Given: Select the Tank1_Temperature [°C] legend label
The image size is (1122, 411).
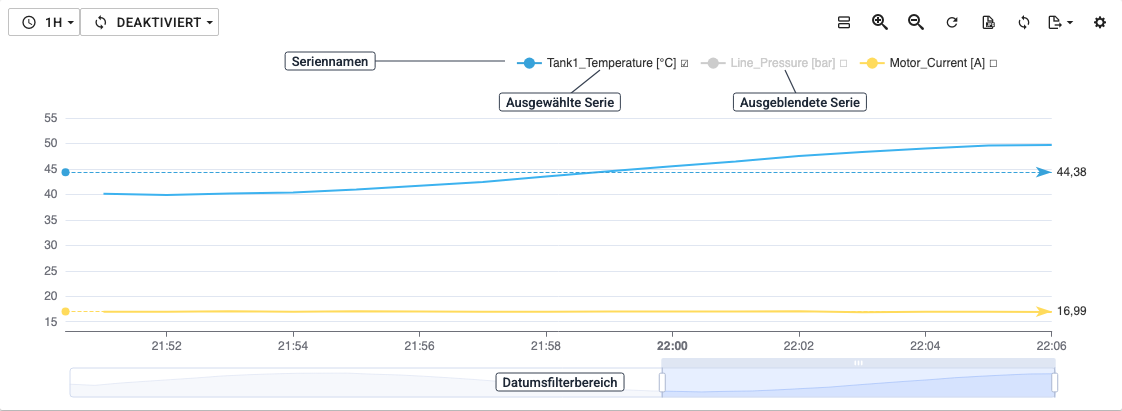Looking at the screenshot, I should [x=611, y=63].
